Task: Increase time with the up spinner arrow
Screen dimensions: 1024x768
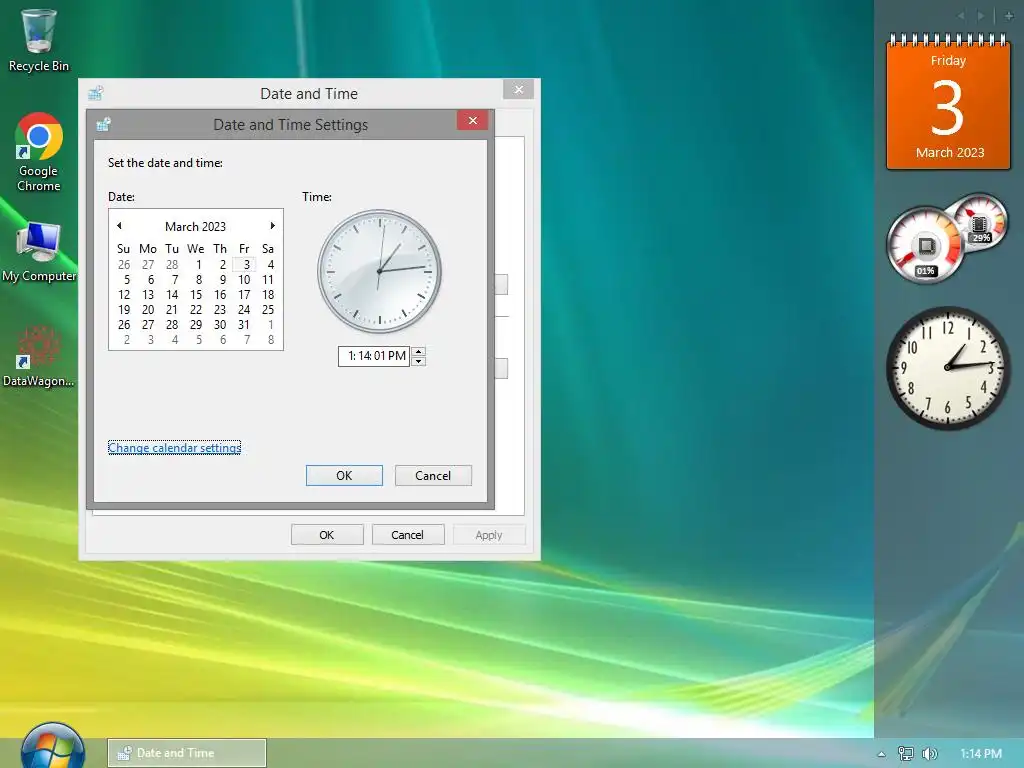Action: click(419, 351)
